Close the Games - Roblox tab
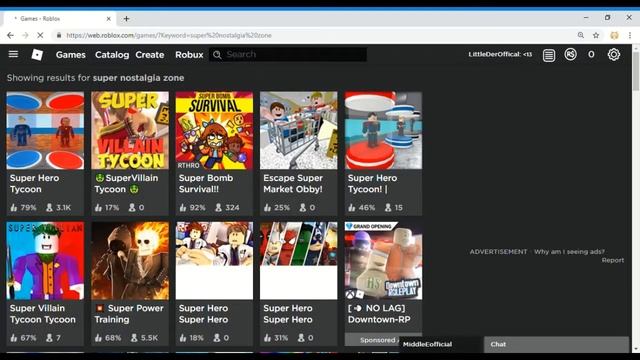Screen dimensions: 640x360 click(x=109, y=19)
